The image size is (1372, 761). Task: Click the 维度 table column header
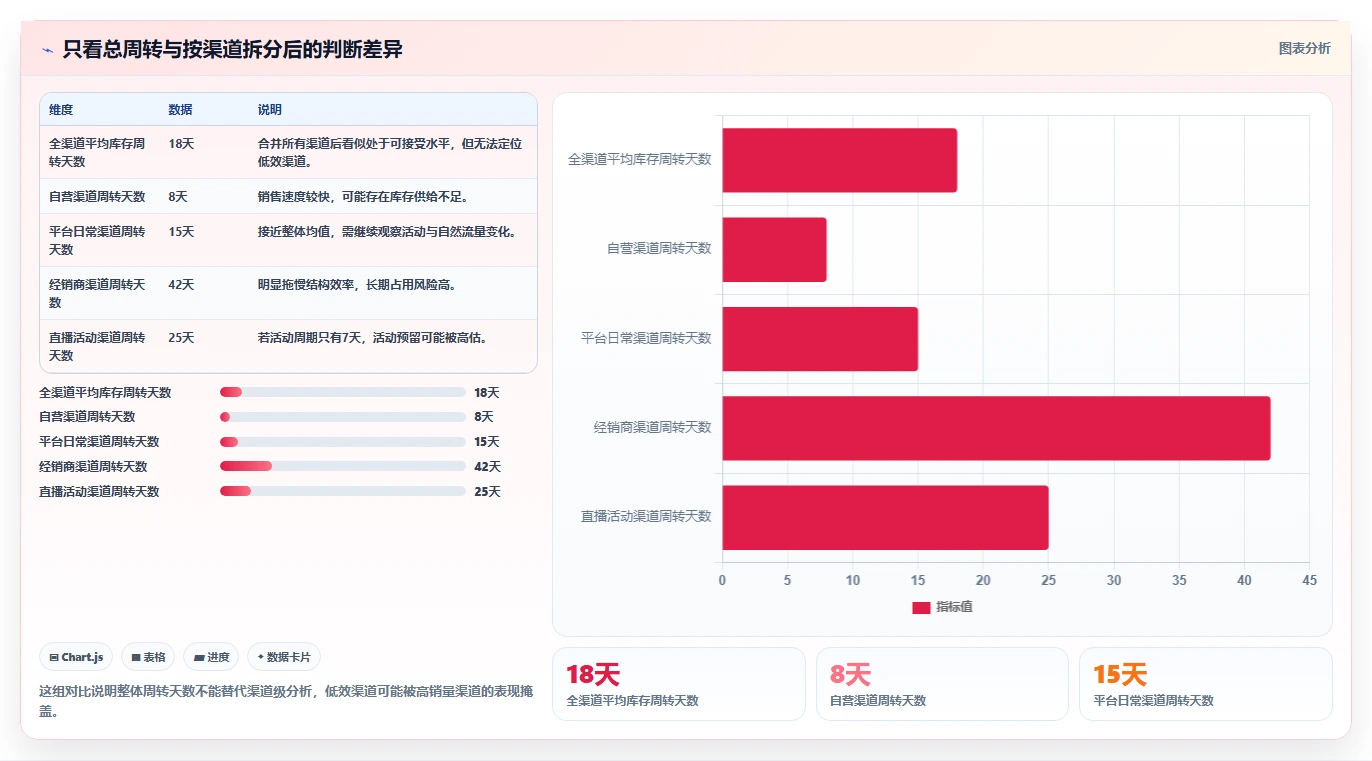[61, 110]
